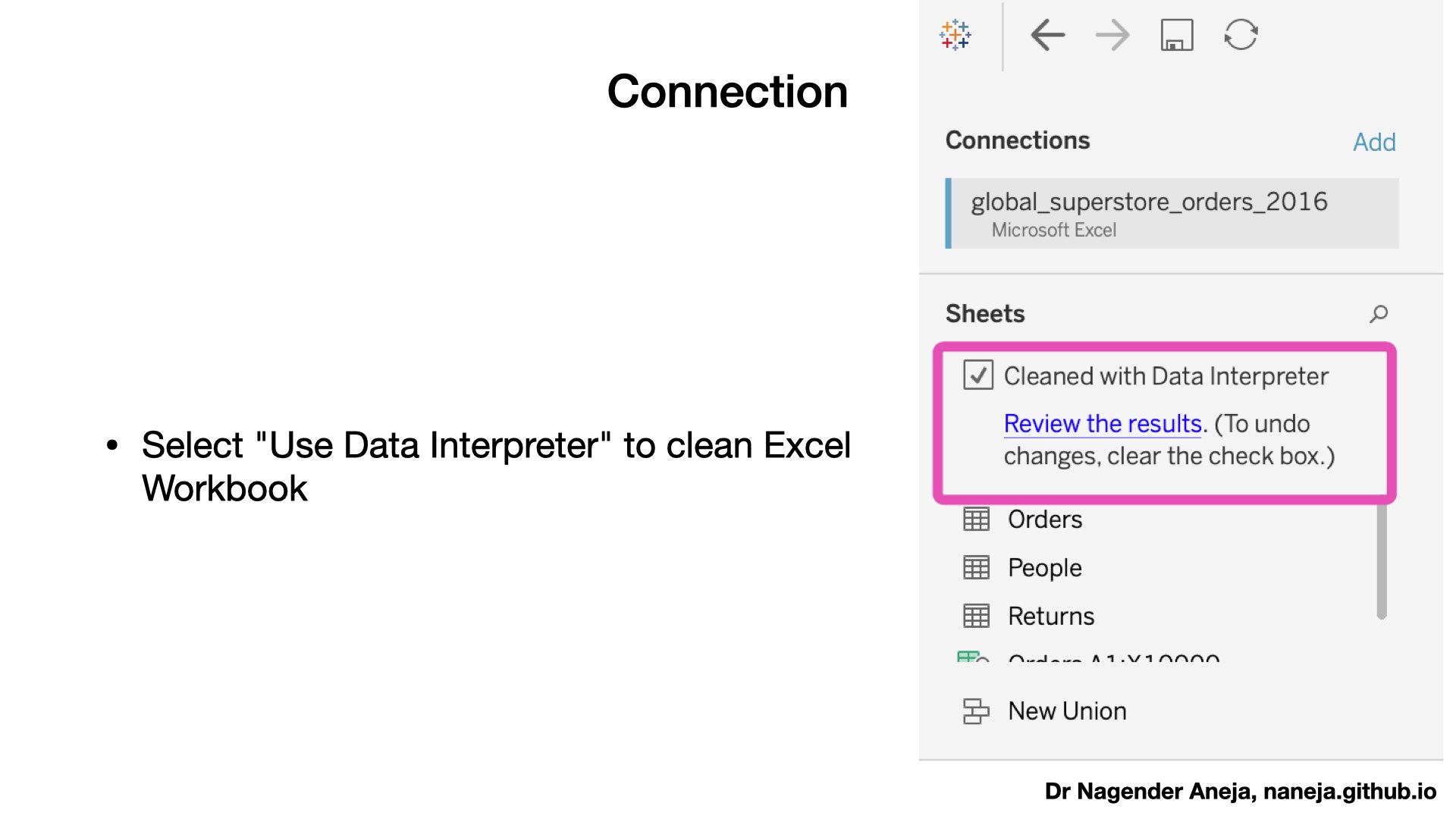Refresh the data source with circular arrows
The width and height of the screenshot is (1456, 819).
(1241, 35)
